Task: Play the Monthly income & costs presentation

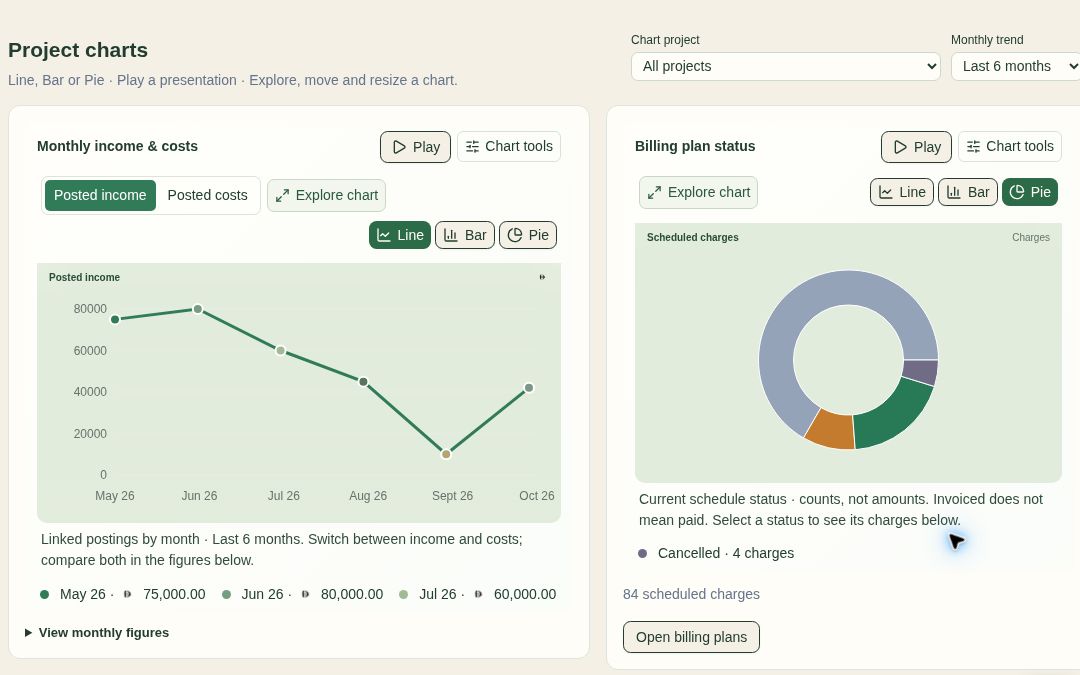Action: coord(415,147)
